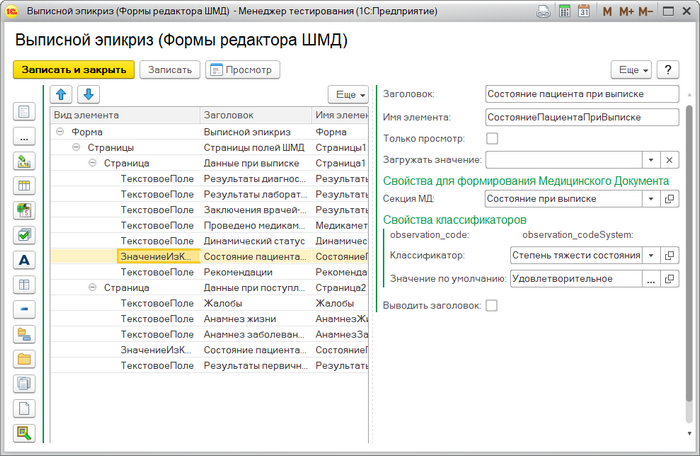The image size is (700, 456).
Task: Click the stacked pages icon in sidebar
Action: [x=24, y=383]
